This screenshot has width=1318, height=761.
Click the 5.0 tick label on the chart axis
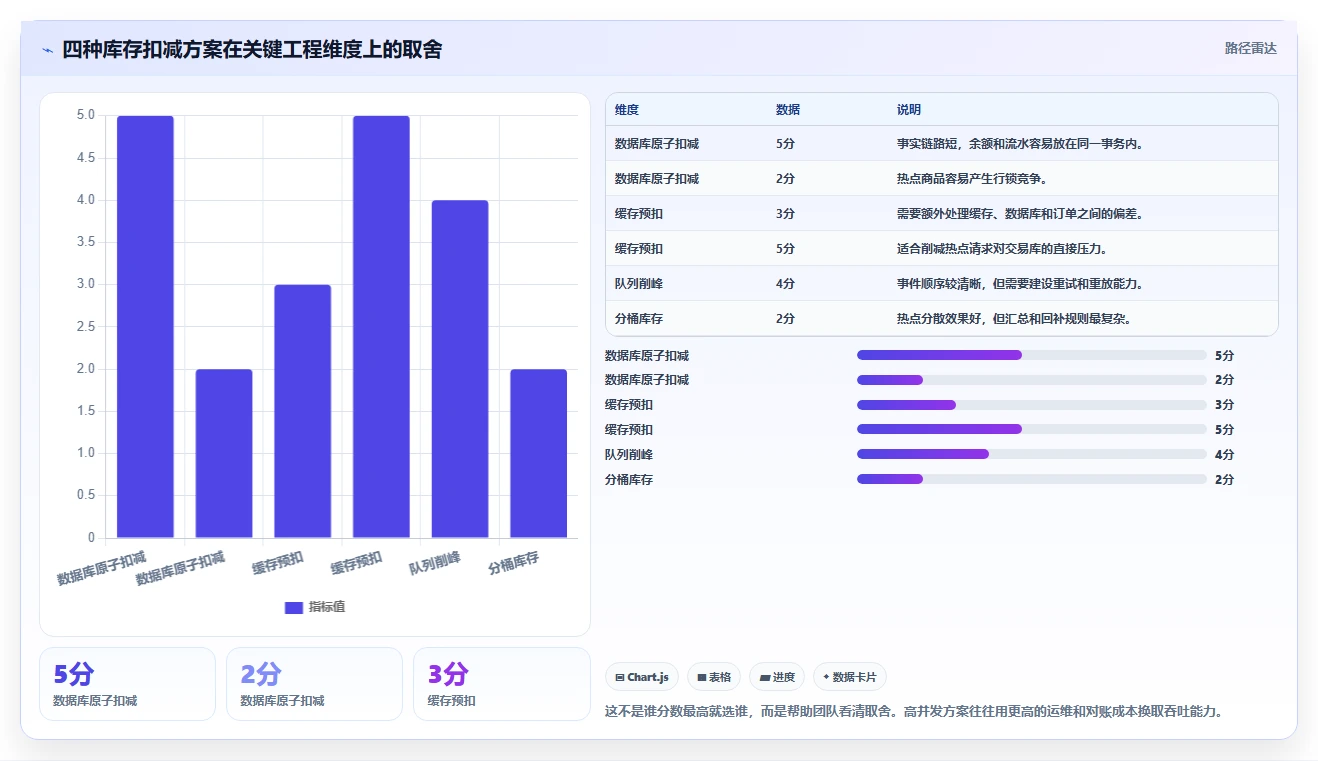point(86,115)
